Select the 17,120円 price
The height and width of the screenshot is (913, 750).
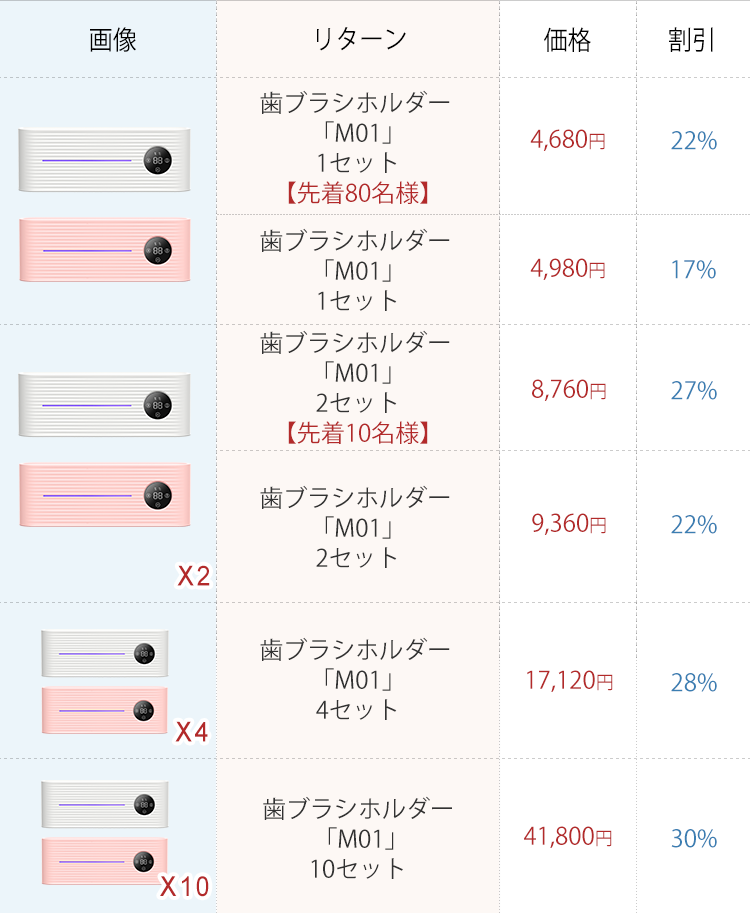pos(568,681)
